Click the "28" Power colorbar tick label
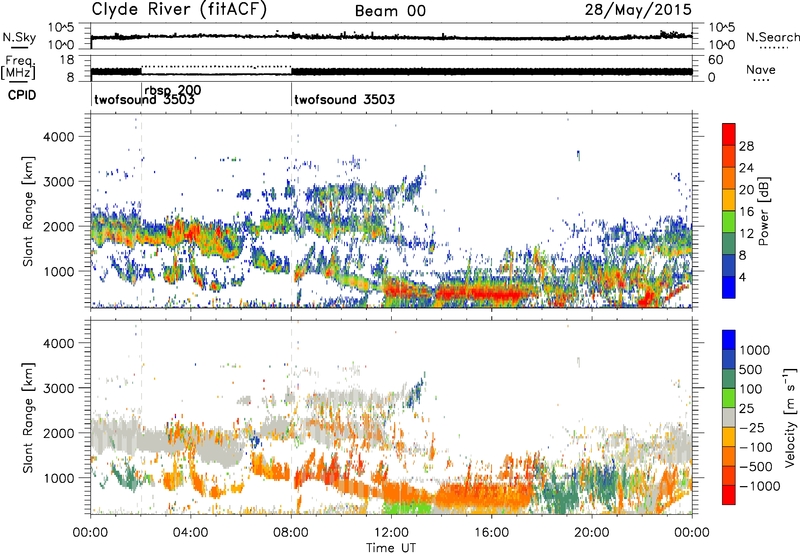This screenshot has height=554, width=800. point(746,146)
